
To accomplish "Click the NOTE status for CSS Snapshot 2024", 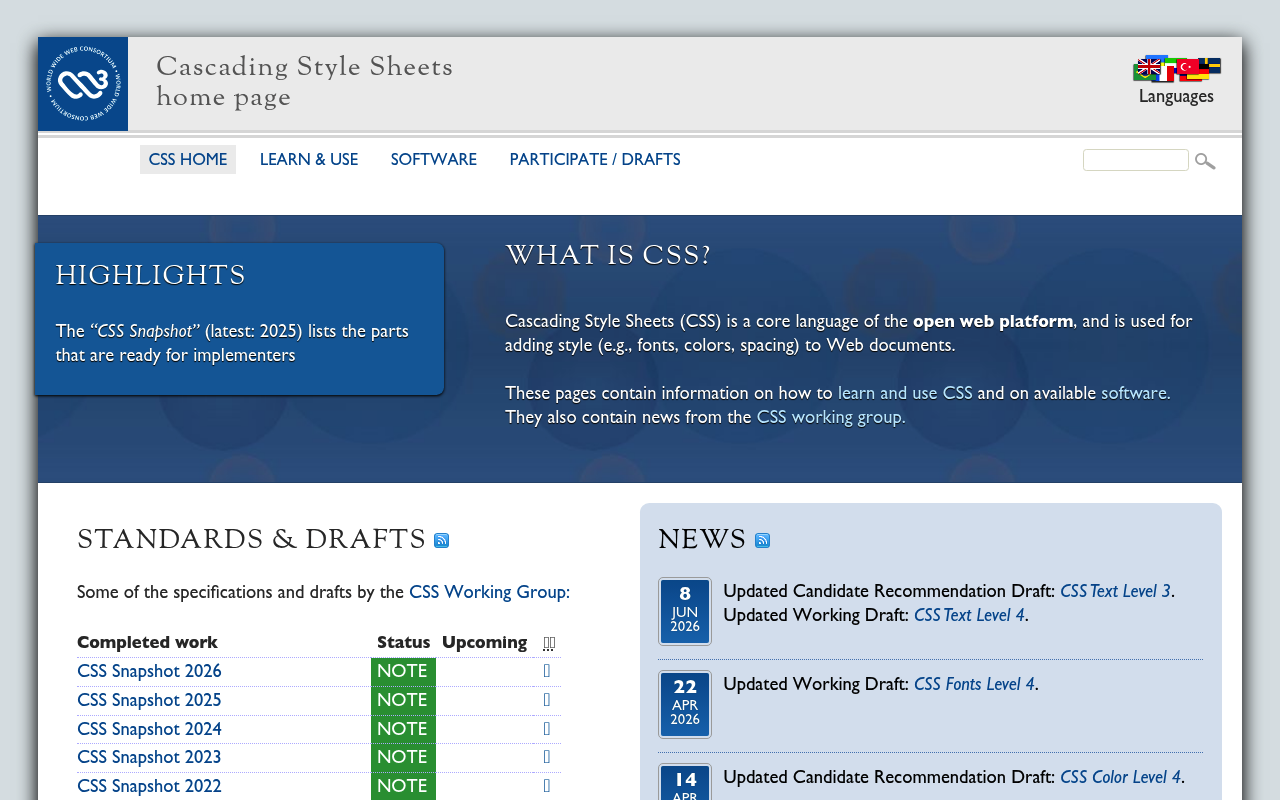I will tap(403, 729).
